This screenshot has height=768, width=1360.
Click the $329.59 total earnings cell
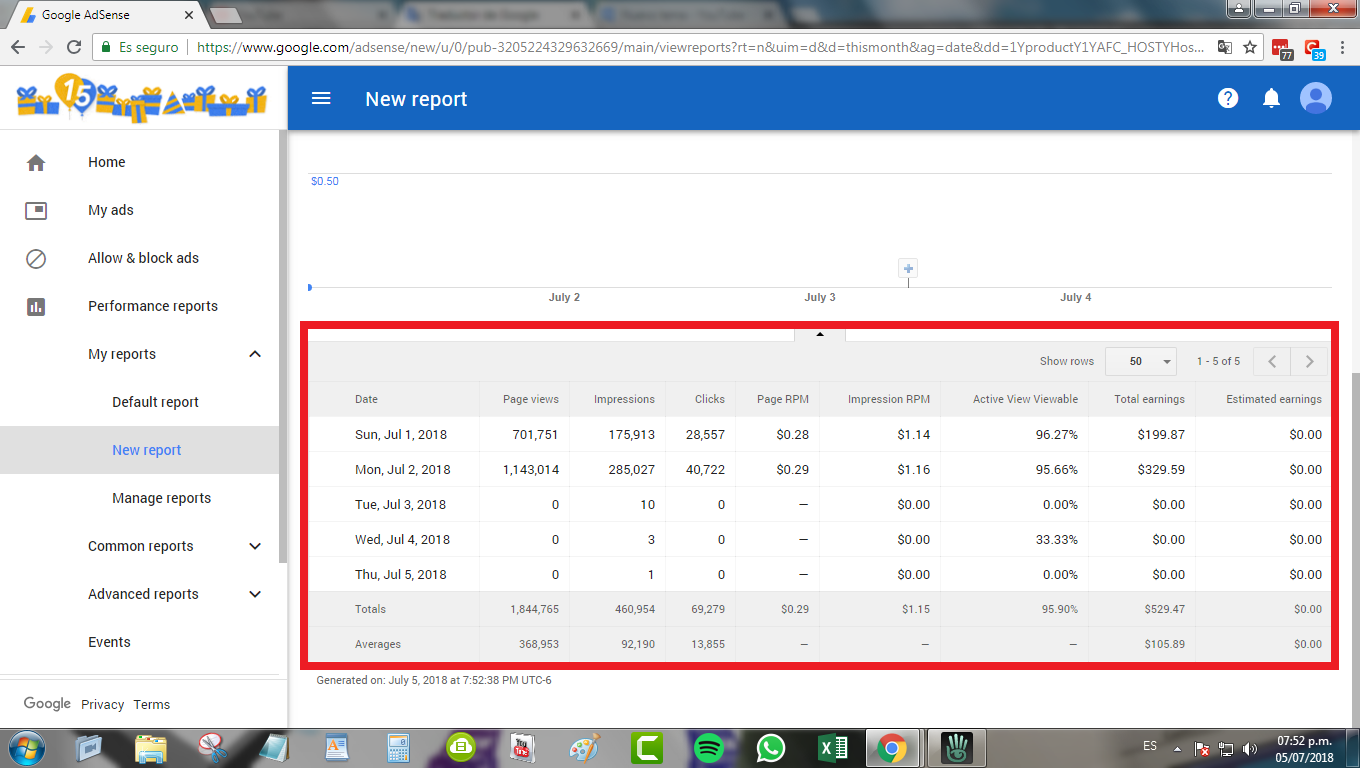1161,469
